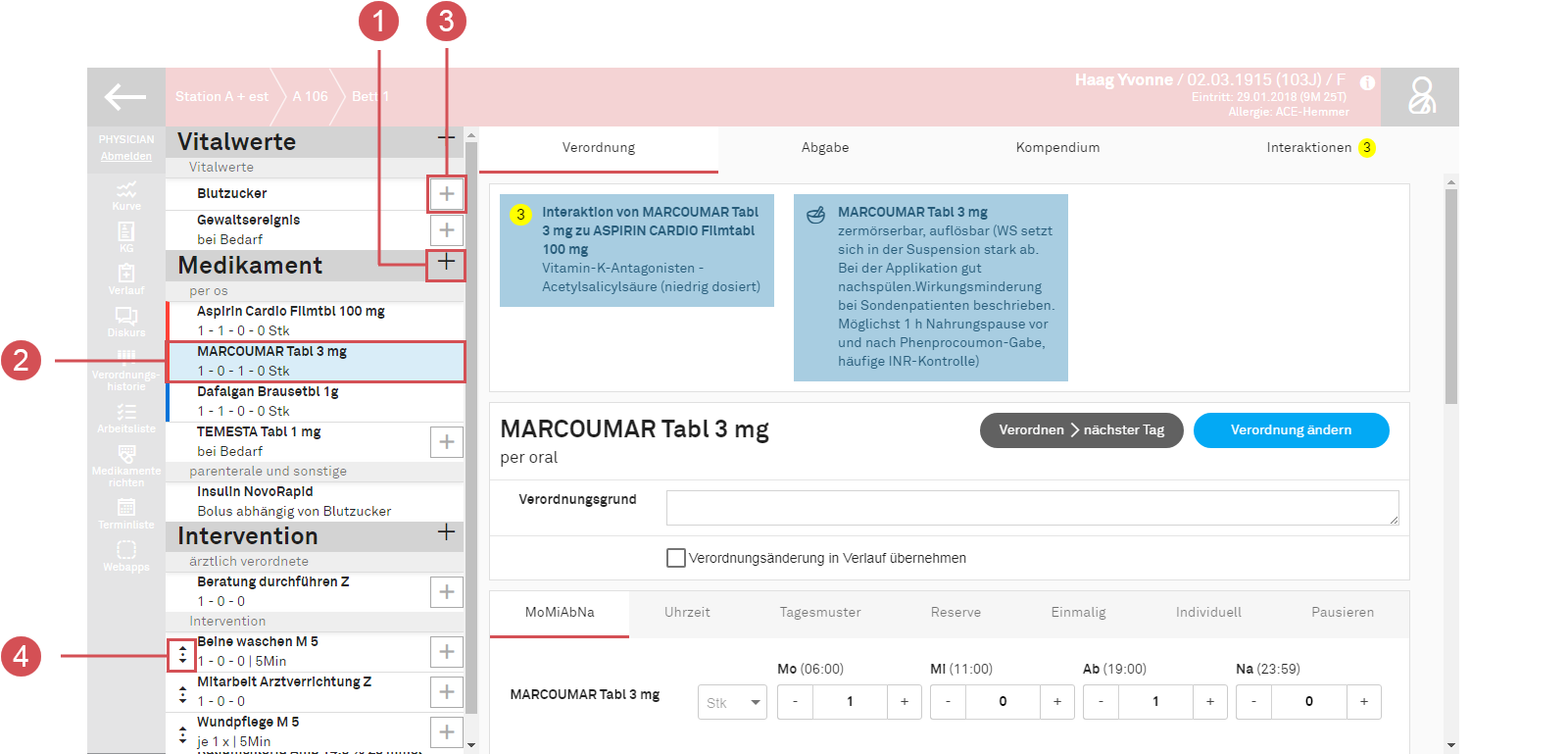Open the patient profile avatar icon

[1422, 96]
